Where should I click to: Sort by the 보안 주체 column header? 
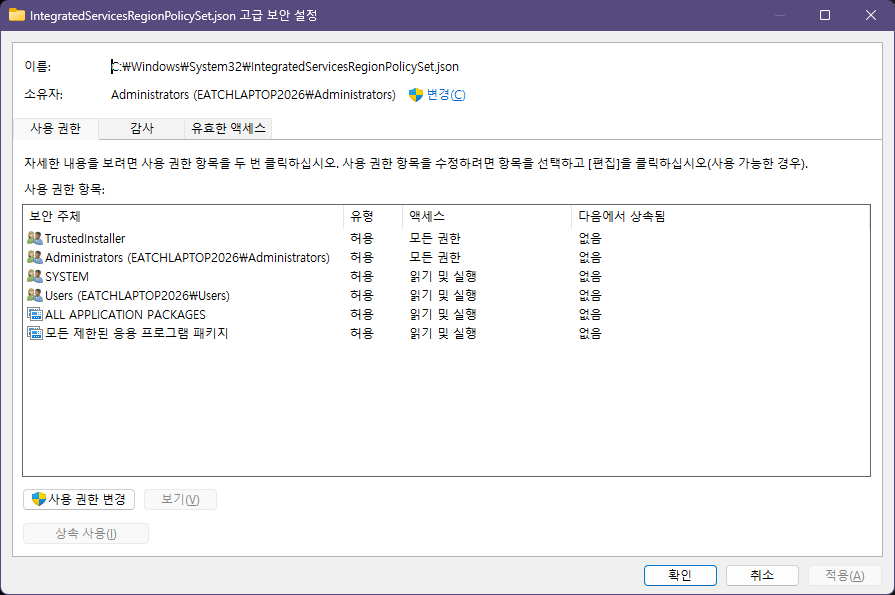coord(180,216)
